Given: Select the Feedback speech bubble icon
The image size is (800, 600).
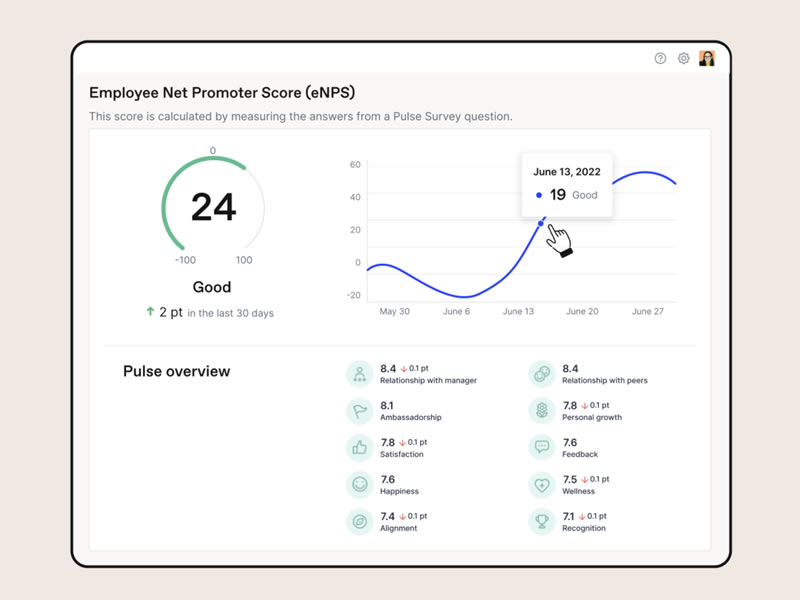Looking at the screenshot, I should point(541,448).
